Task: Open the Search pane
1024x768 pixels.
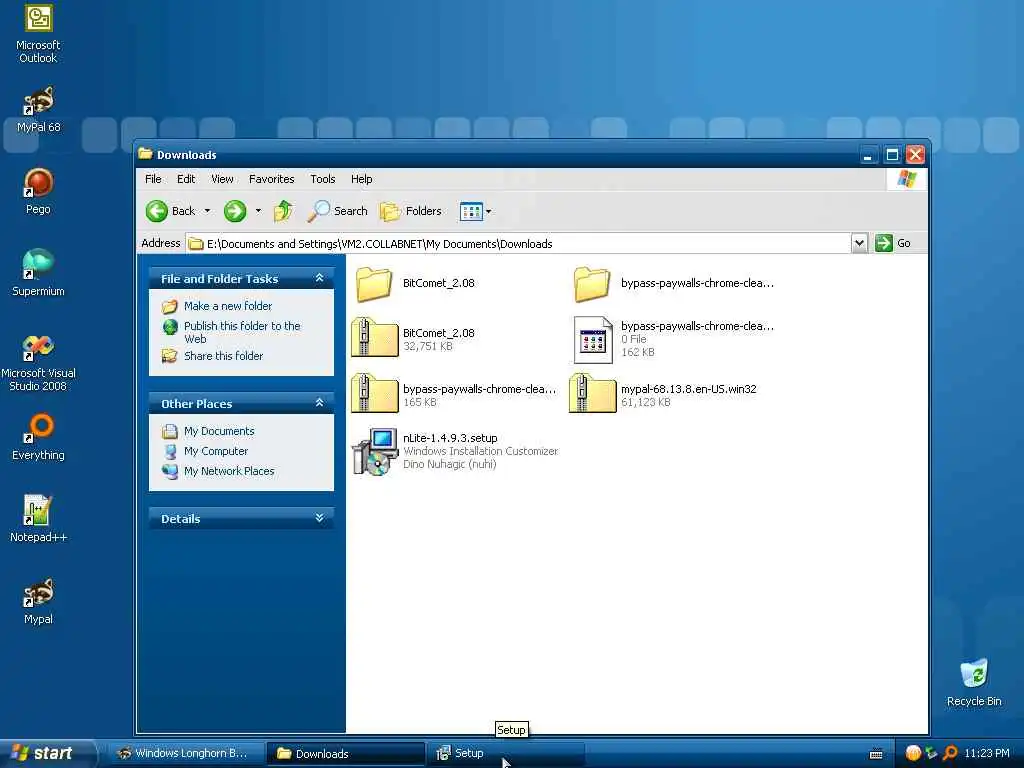Action: [338, 211]
